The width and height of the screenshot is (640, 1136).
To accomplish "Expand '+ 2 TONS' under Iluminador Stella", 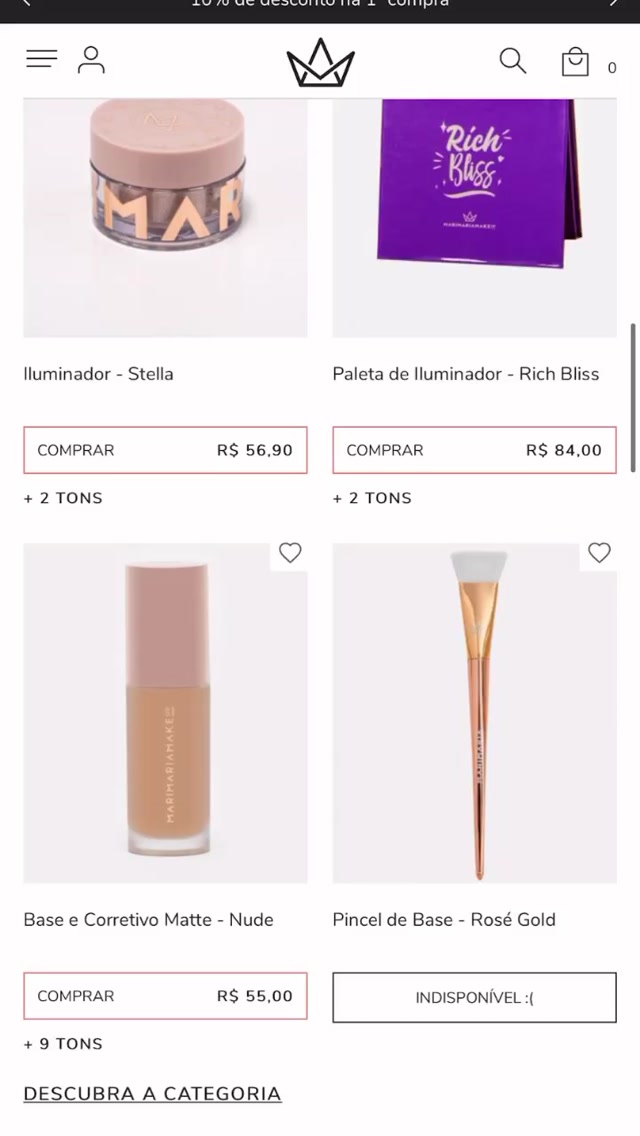I will (x=63, y=498).
